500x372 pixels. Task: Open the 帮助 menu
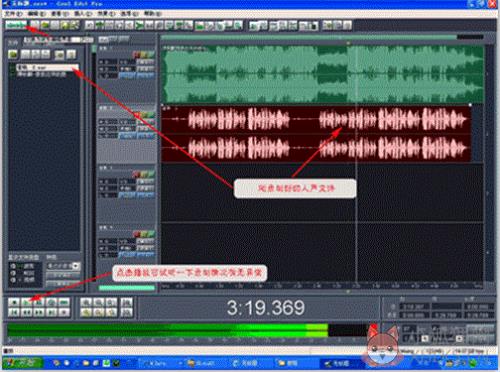pos(152,14)
